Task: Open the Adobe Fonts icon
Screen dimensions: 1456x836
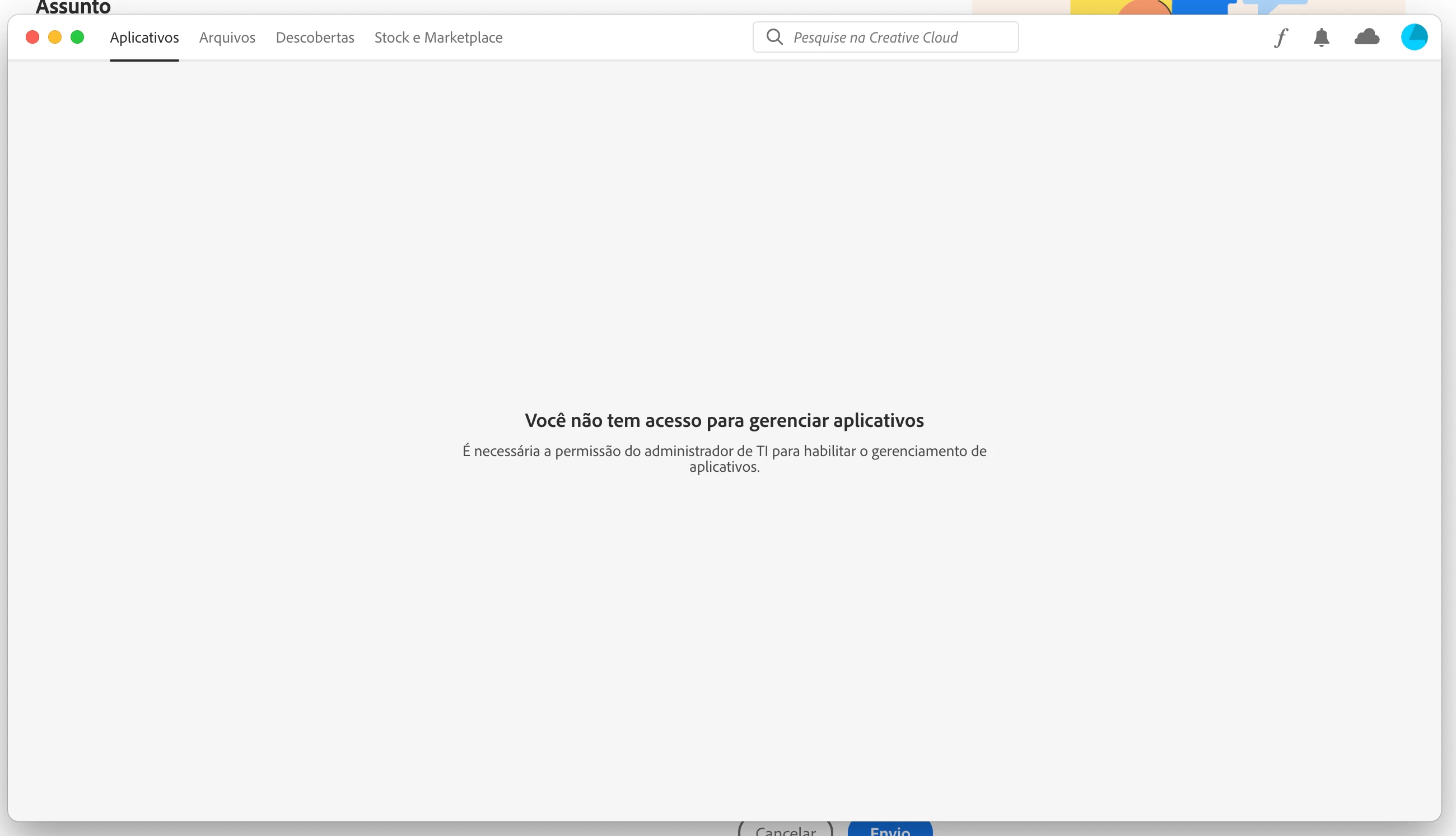Action: [1281, 38]
